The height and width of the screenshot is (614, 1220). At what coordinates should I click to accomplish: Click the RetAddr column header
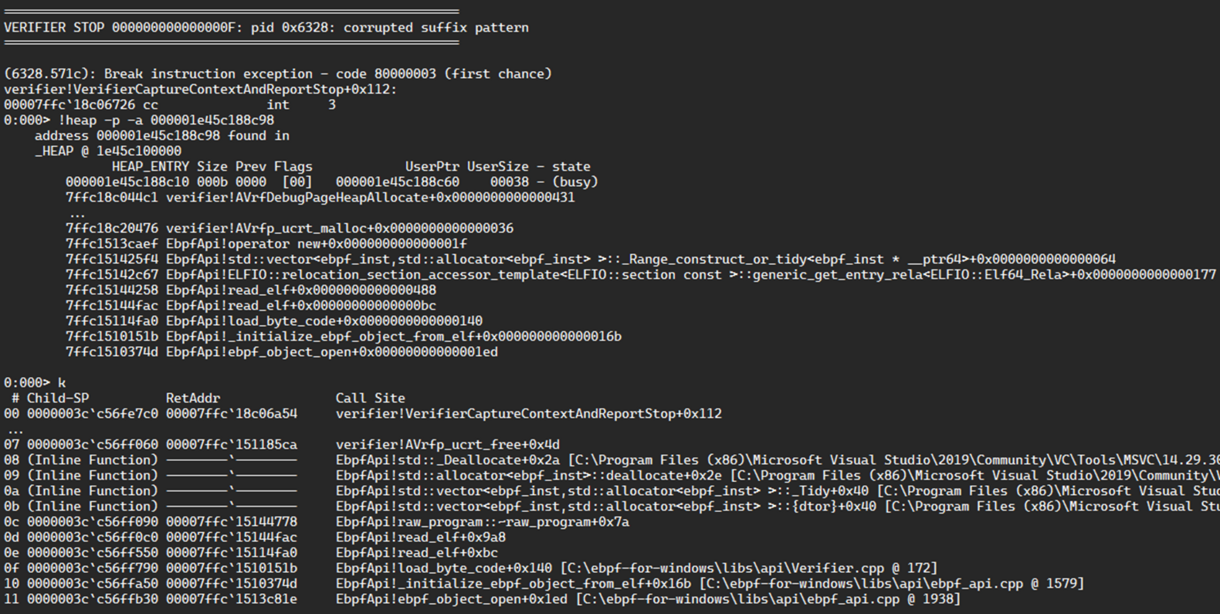[x=193, y=398]
